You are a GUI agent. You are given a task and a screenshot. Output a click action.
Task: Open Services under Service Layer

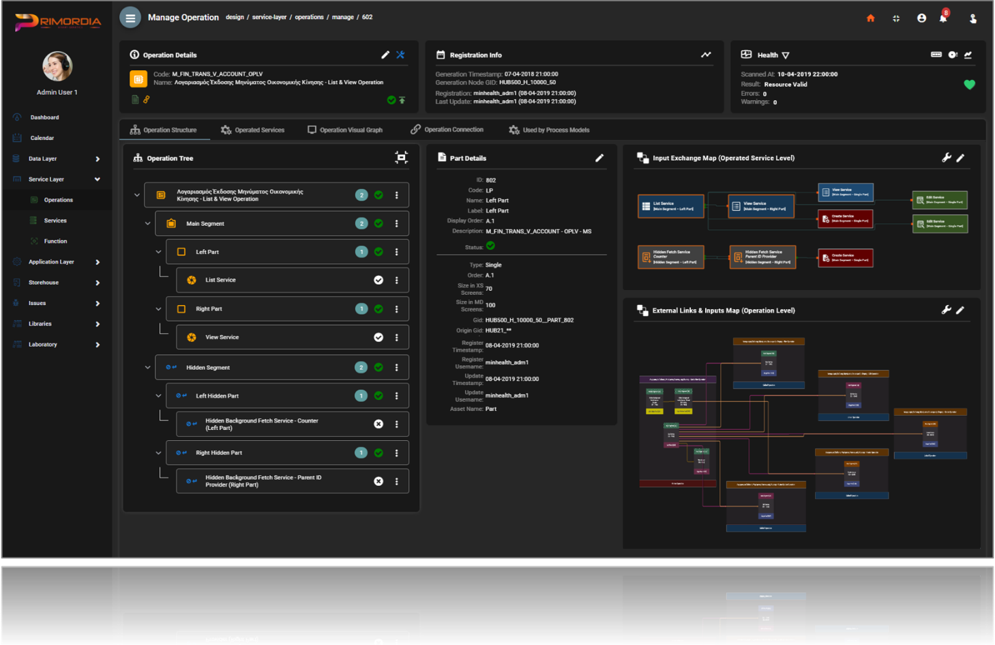[x=55, y=220]
